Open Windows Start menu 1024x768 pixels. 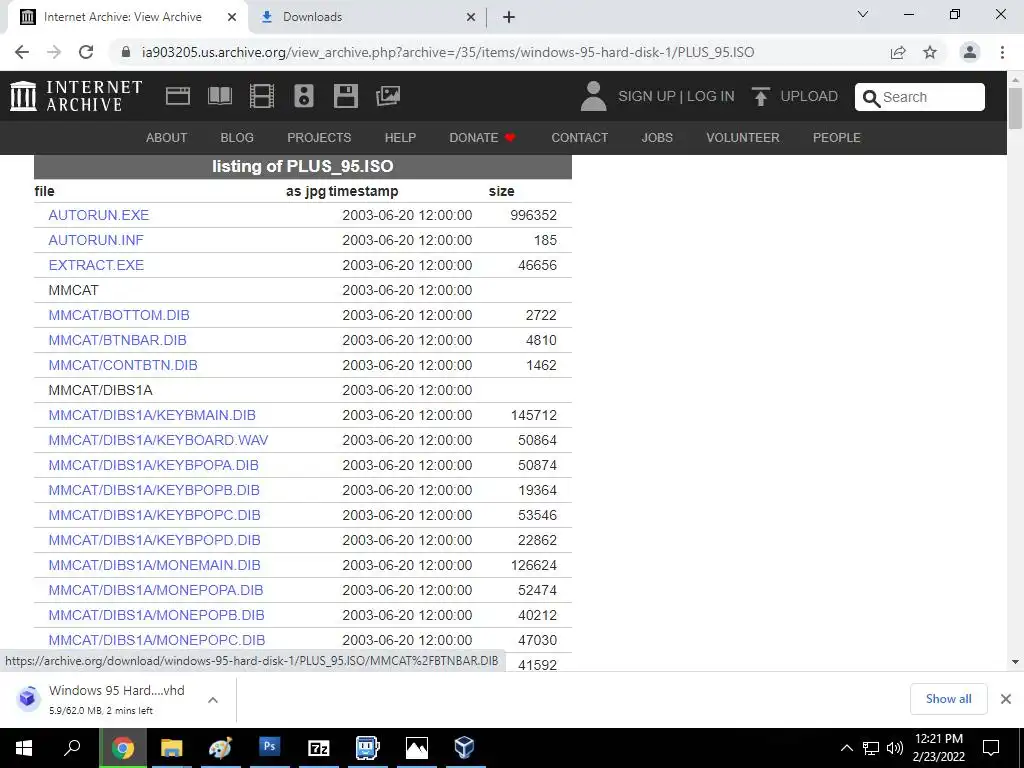[24, 748]
